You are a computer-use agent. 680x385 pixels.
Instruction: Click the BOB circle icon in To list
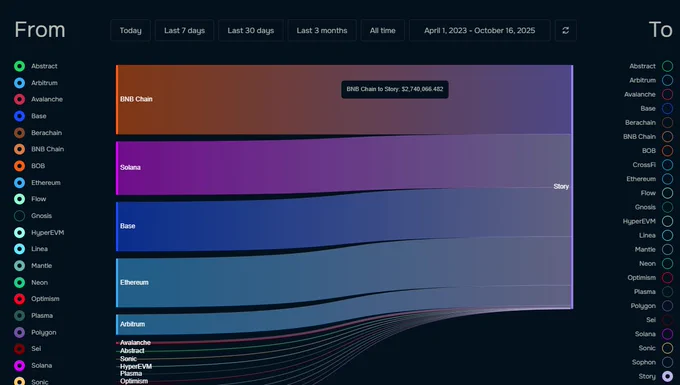667,150
